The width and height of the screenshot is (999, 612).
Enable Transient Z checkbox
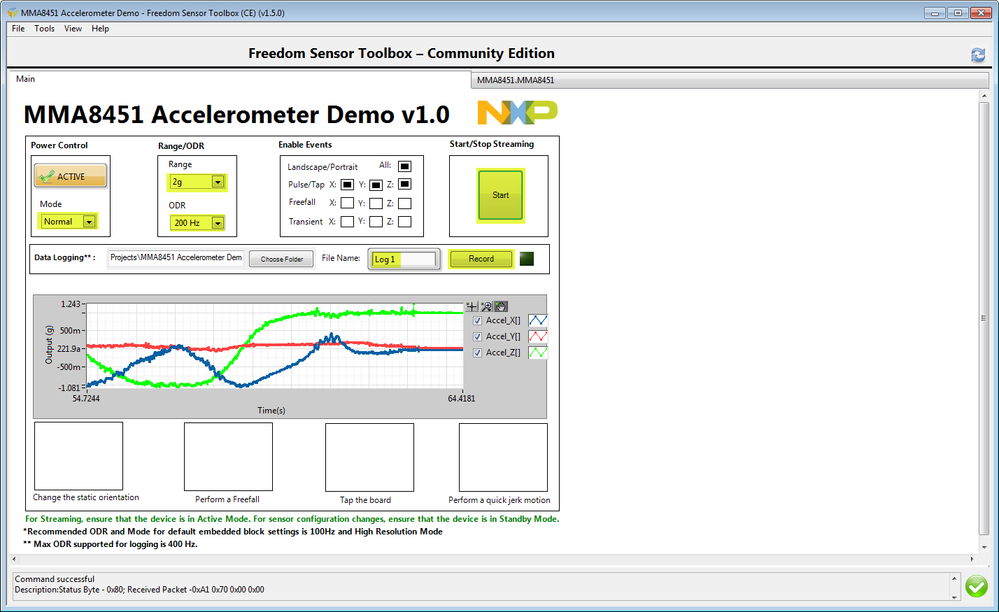click(x=405, y=222)
